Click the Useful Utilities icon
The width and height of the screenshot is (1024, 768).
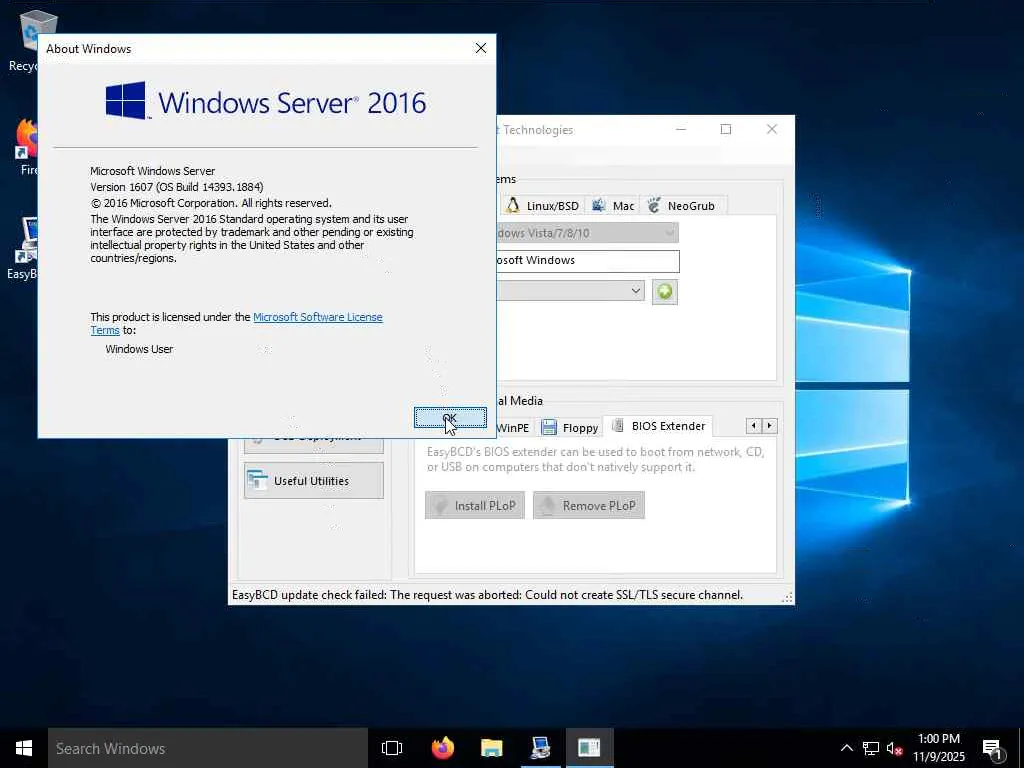tap(257, 481)
